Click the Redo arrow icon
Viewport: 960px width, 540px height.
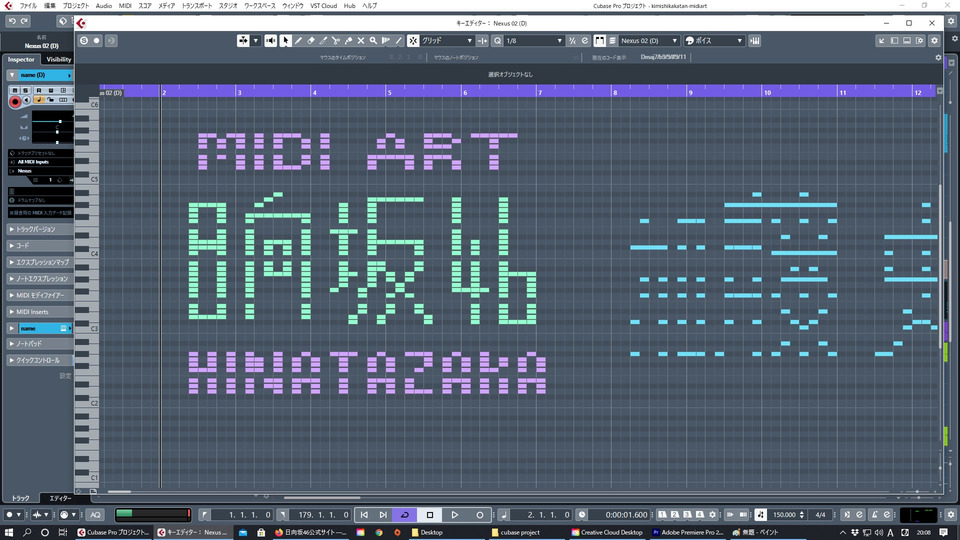[24, 21]
